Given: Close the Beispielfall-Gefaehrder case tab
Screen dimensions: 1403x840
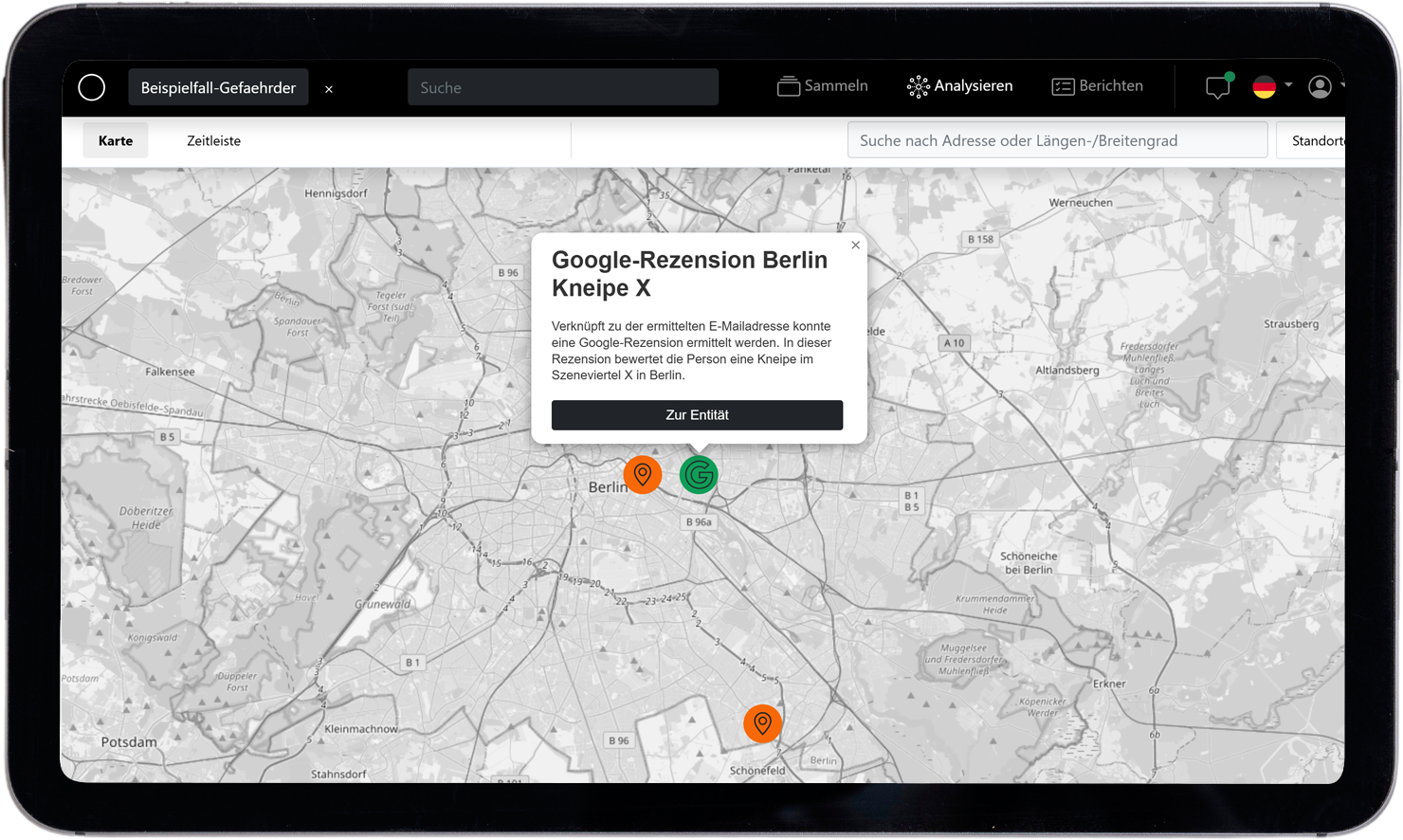Looking at the screenshot, I should 329,89.
